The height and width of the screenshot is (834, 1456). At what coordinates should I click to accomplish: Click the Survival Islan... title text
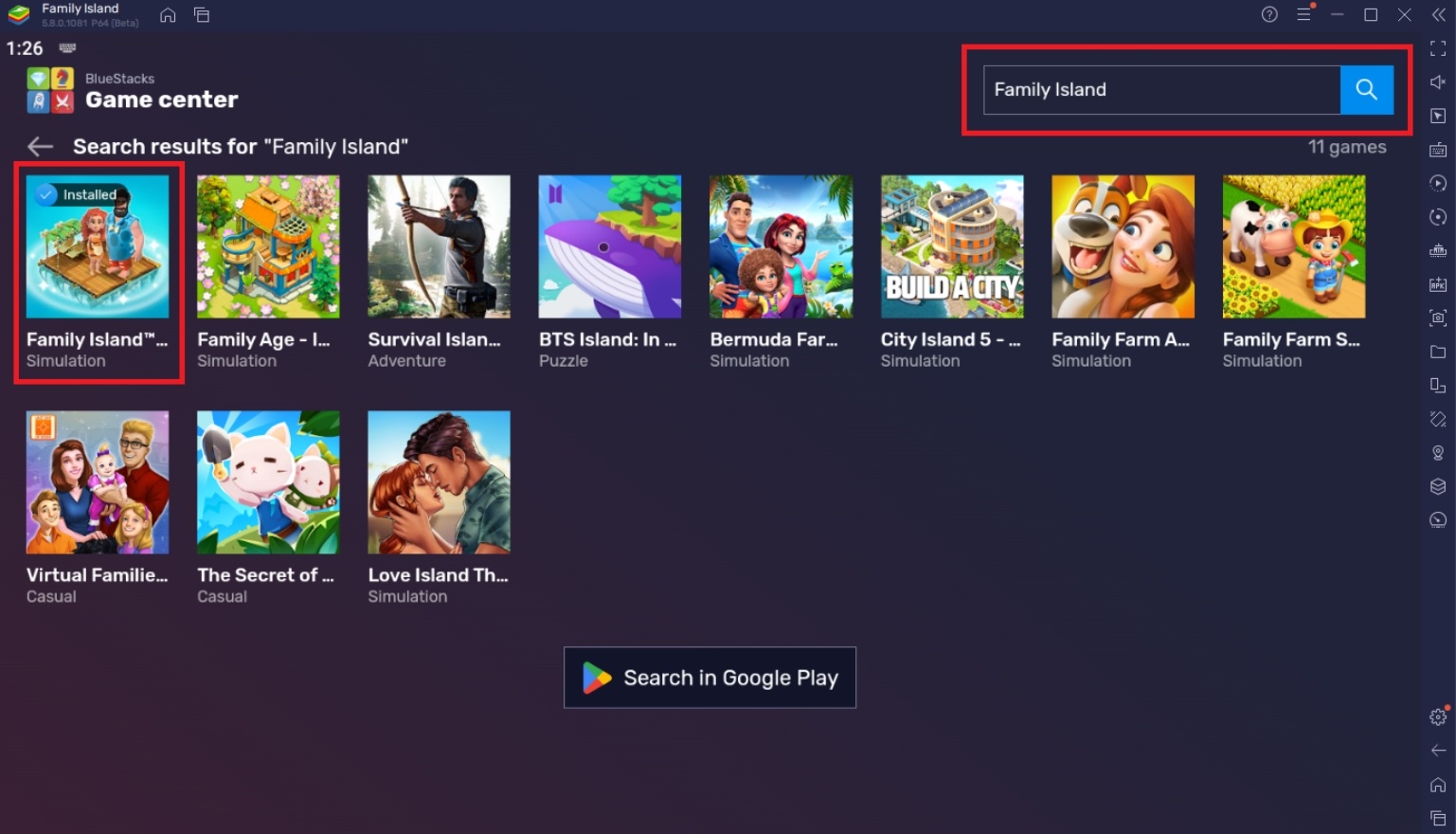point(434,339)
